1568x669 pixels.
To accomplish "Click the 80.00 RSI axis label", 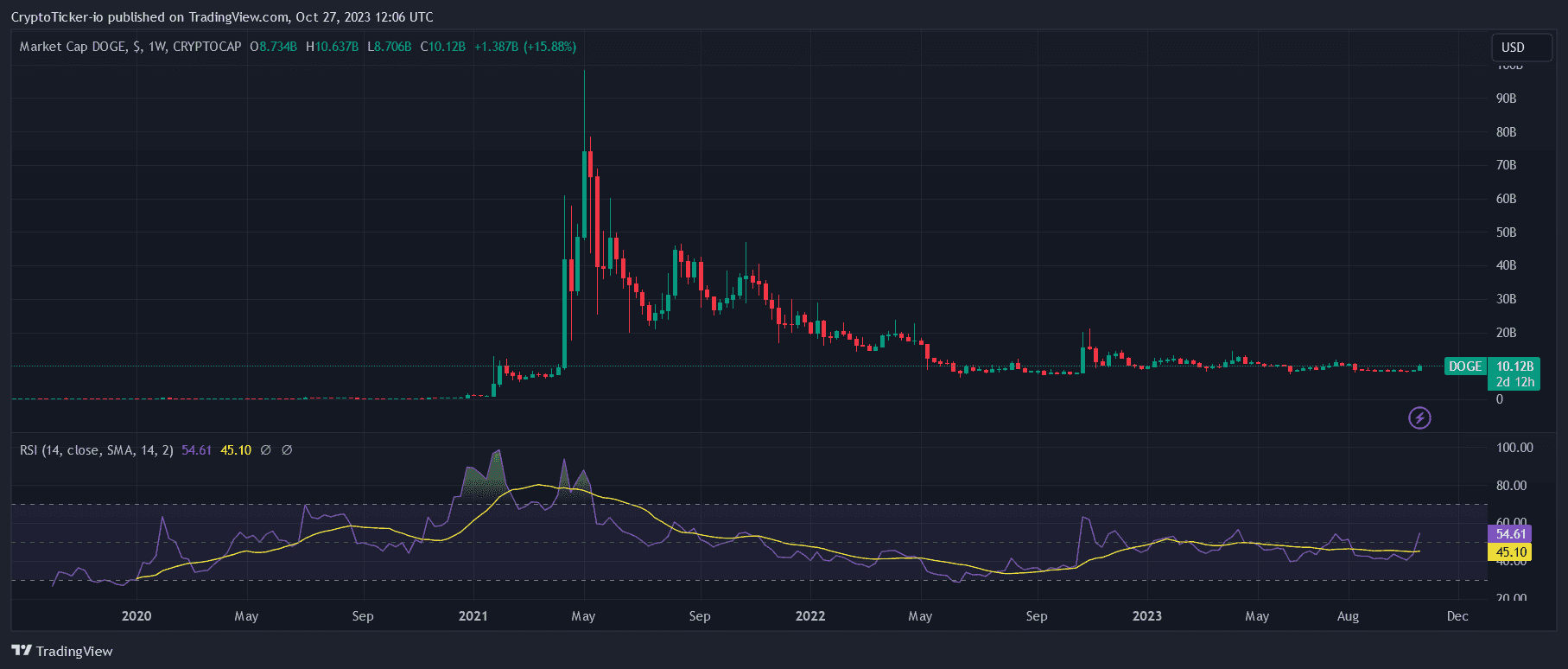I will [1511, 486].
